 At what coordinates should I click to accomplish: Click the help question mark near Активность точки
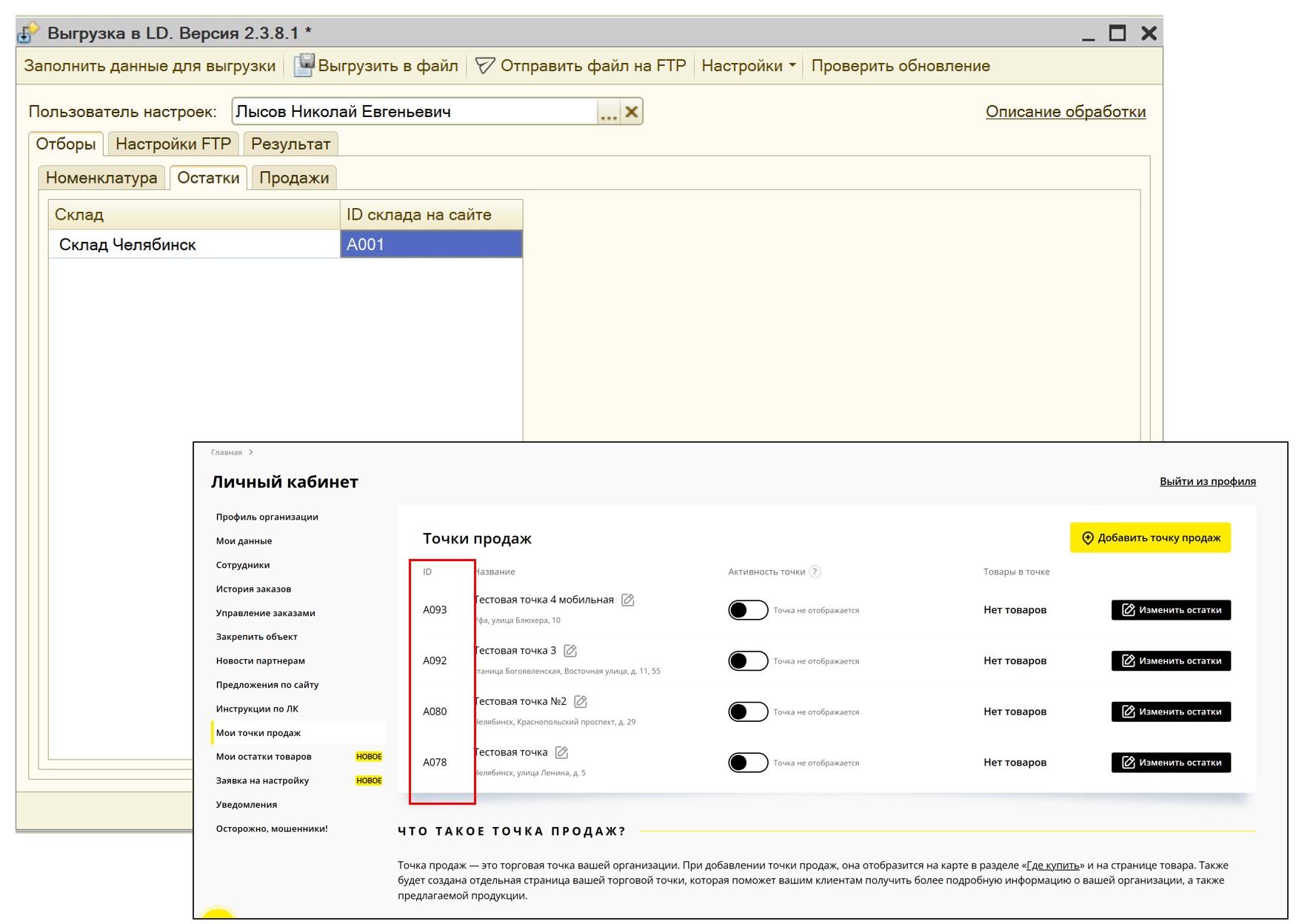[x=815, y=572]
